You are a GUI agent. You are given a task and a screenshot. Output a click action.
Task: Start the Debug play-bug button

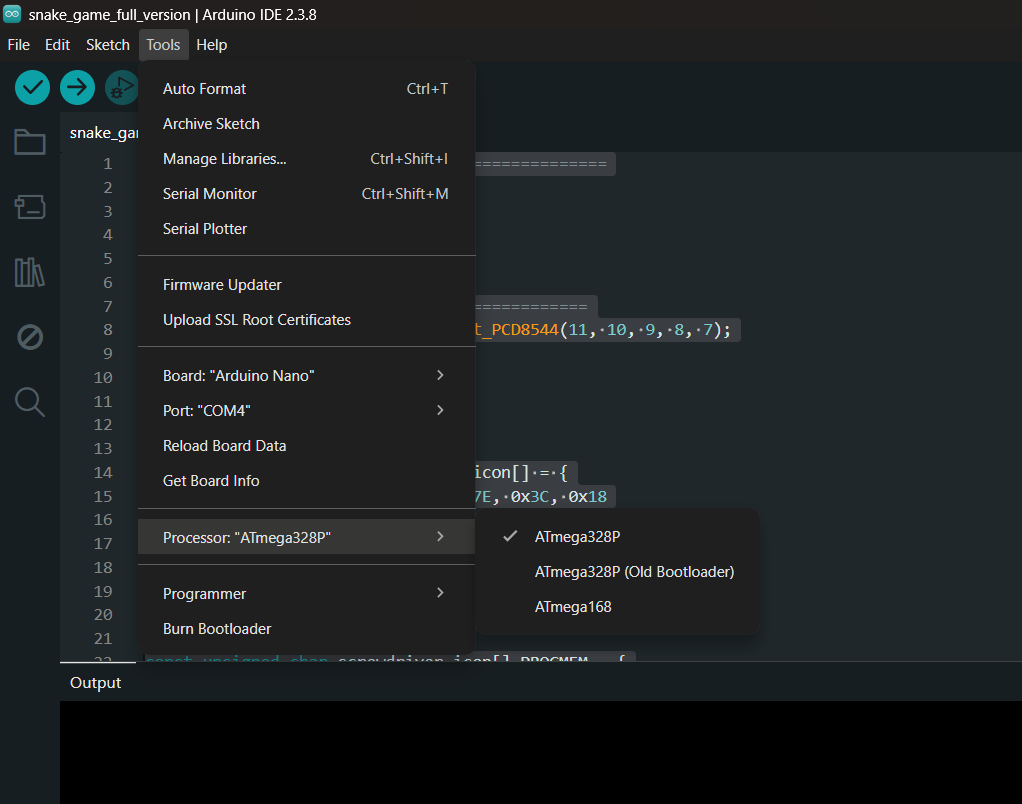coord(122,87)
